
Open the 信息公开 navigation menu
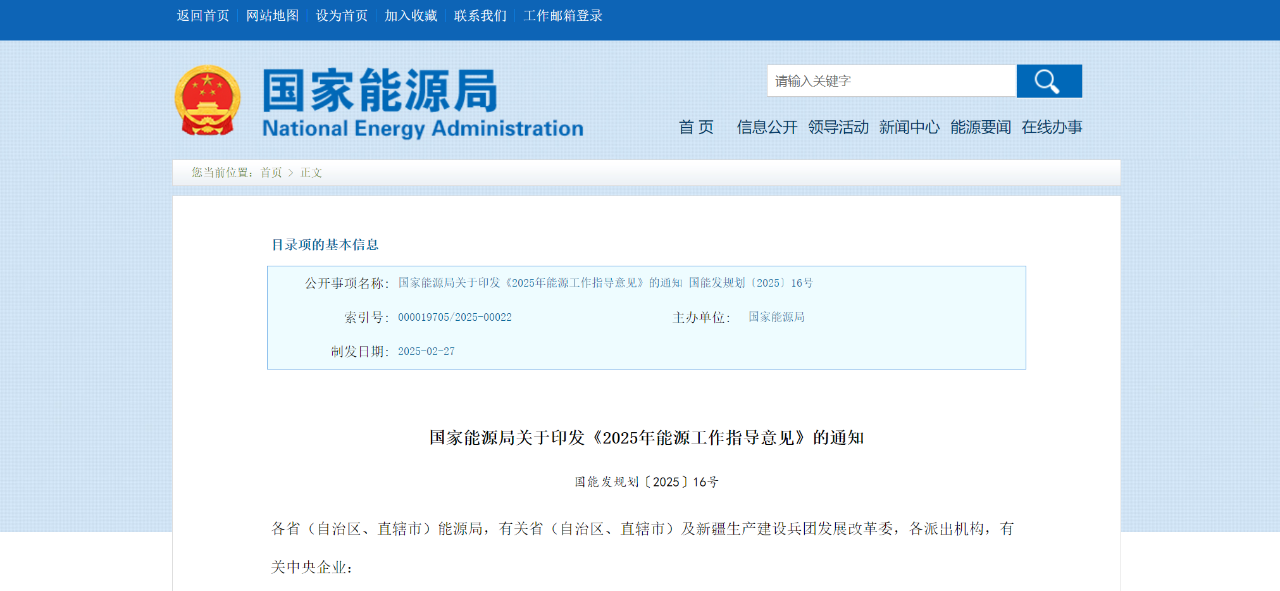pos(767,127)
